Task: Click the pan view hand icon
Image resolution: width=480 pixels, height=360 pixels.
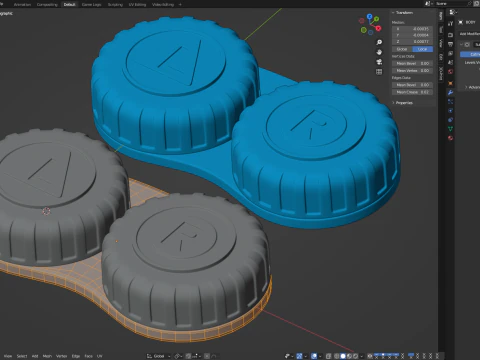Action: 379,52
